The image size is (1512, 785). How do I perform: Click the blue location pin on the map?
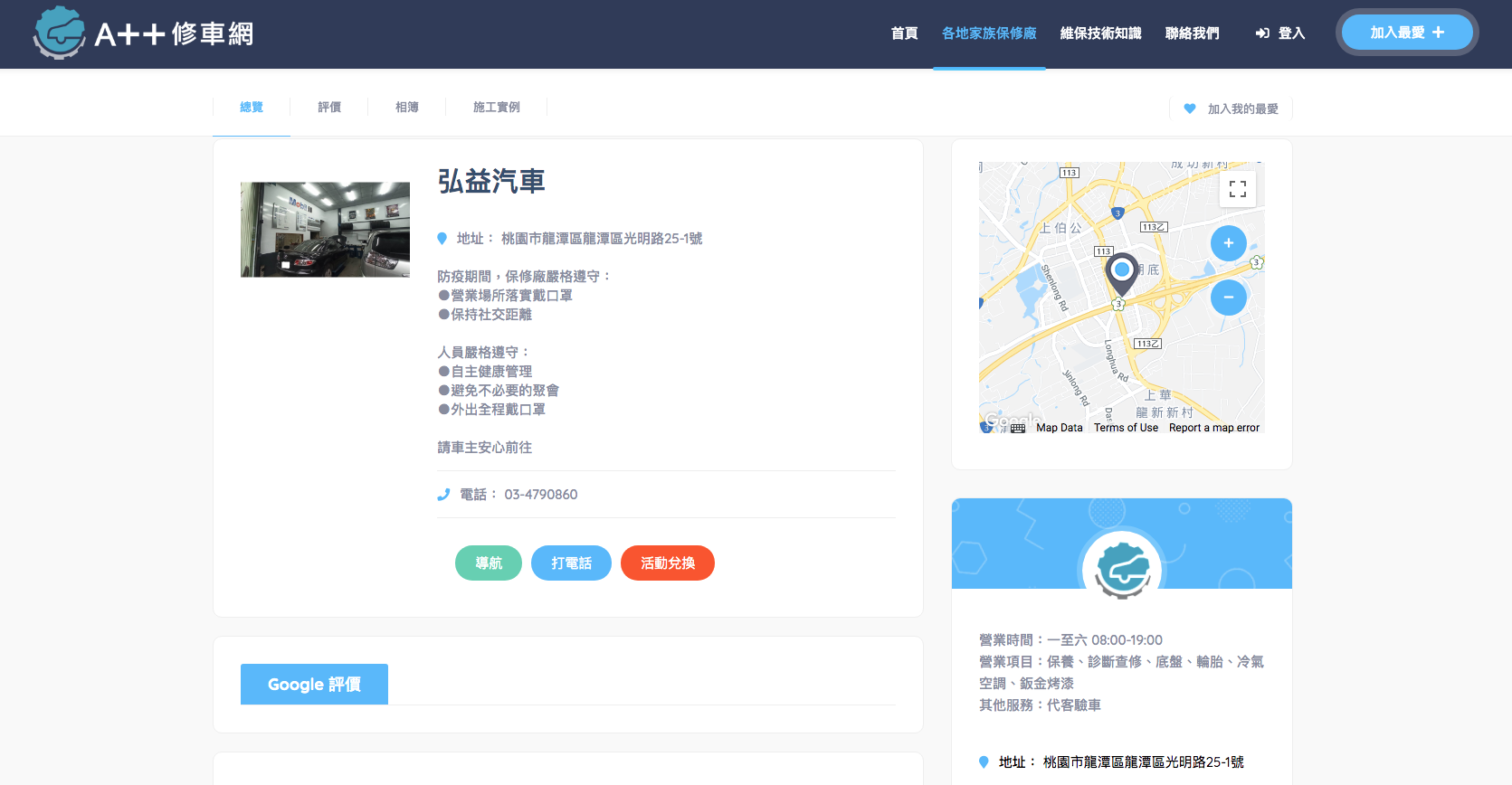coord(1122,271)
